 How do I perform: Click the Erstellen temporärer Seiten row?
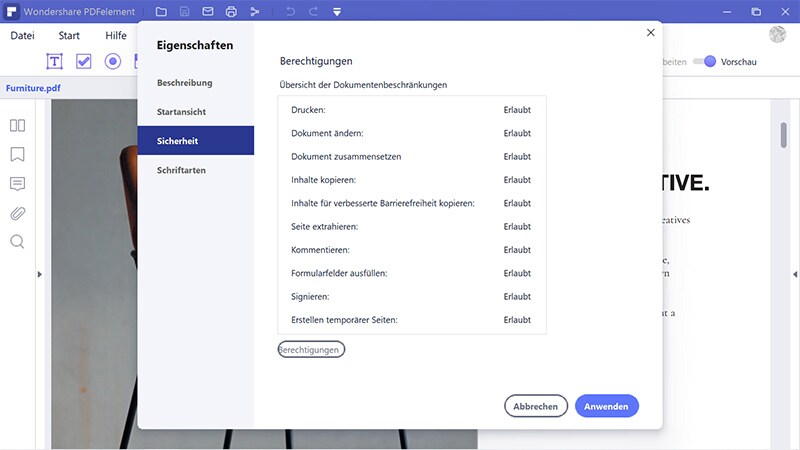(411, 320)
